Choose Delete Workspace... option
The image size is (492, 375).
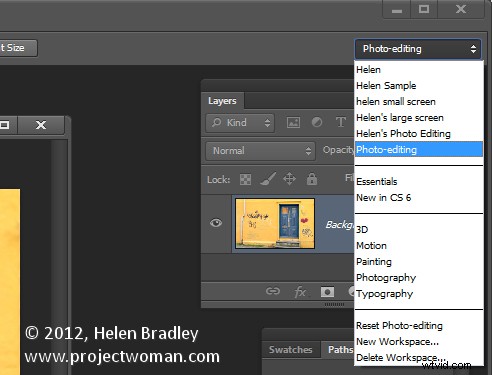(x=419, y=357)
